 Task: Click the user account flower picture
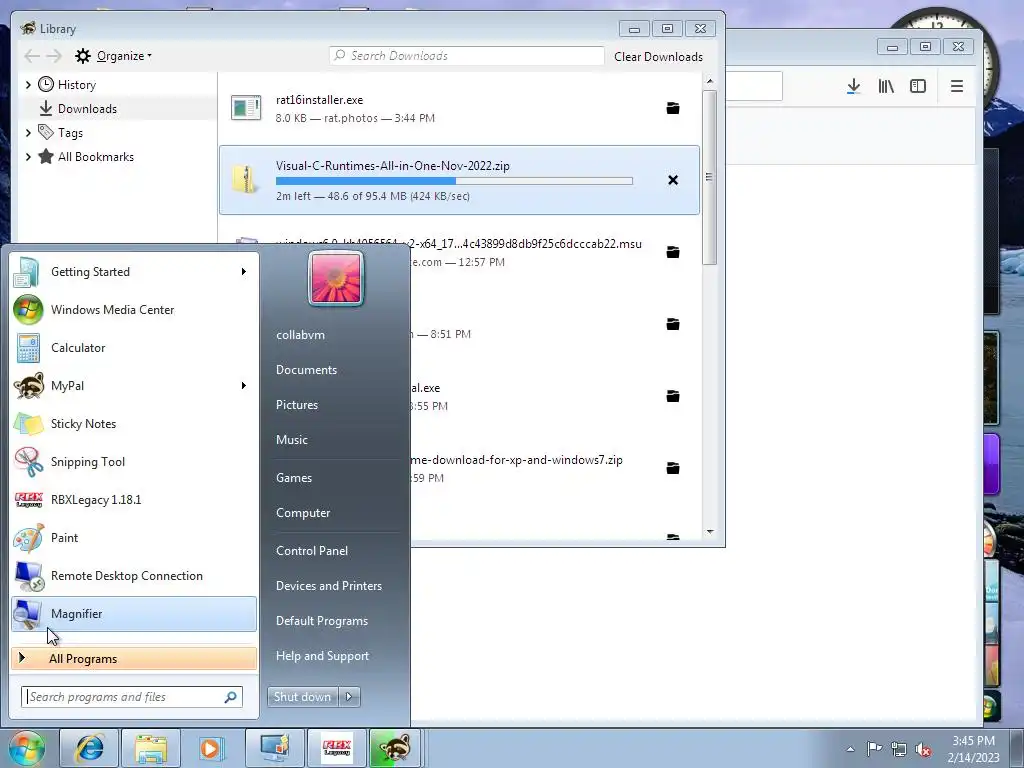(336, 279)
